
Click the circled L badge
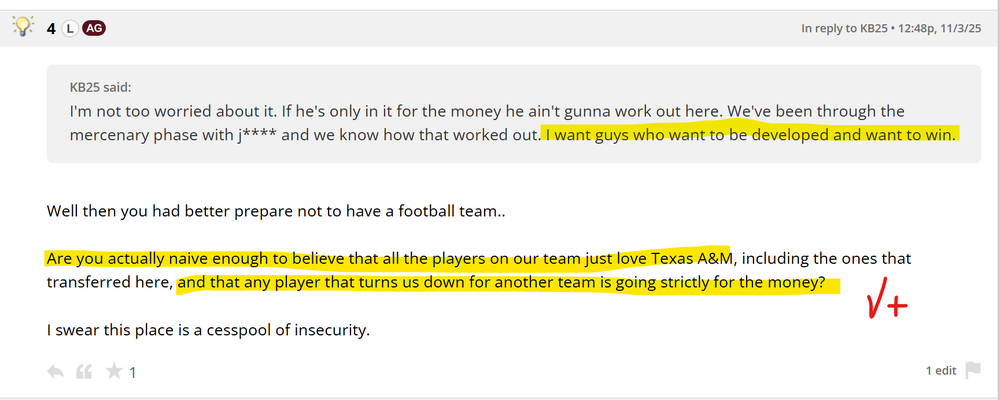[70, 29]
